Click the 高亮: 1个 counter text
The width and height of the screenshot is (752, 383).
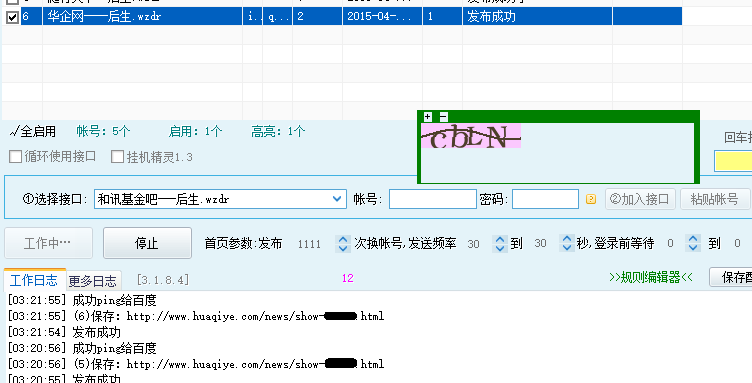278,131
